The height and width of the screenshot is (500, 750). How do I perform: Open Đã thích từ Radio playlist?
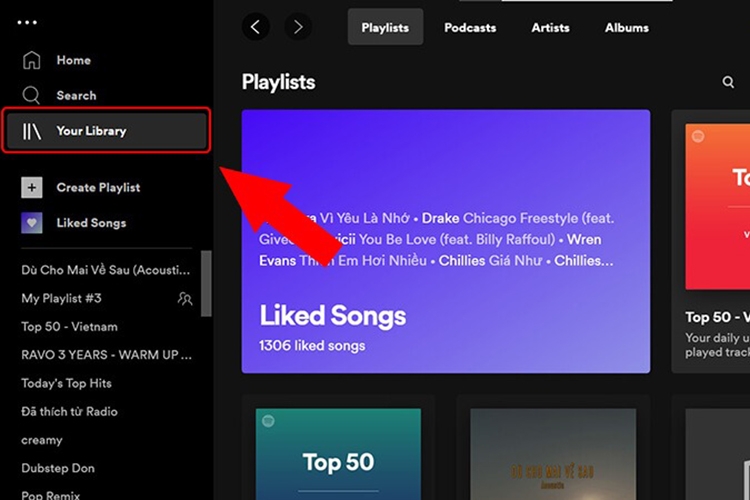click(69, 411)
